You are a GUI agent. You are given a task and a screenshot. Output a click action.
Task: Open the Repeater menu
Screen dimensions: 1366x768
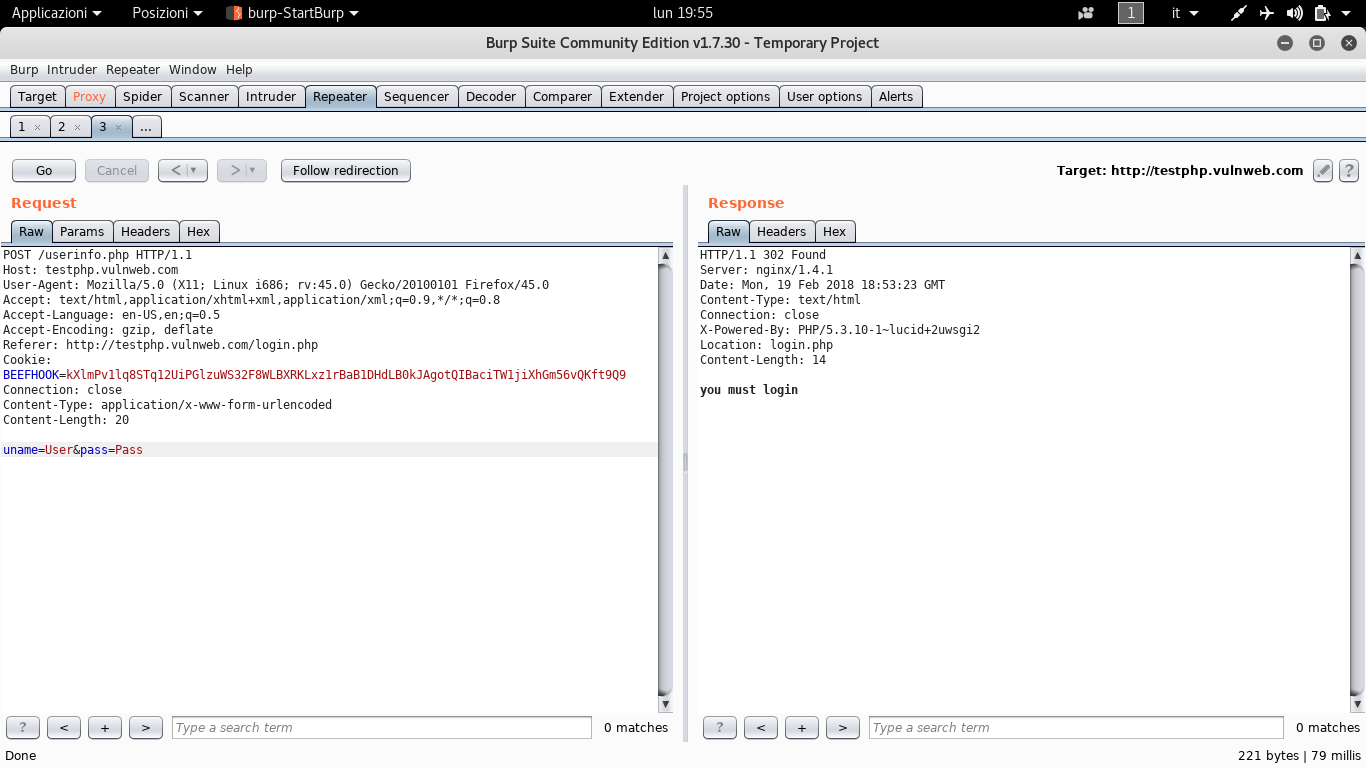tap(133, 69)
